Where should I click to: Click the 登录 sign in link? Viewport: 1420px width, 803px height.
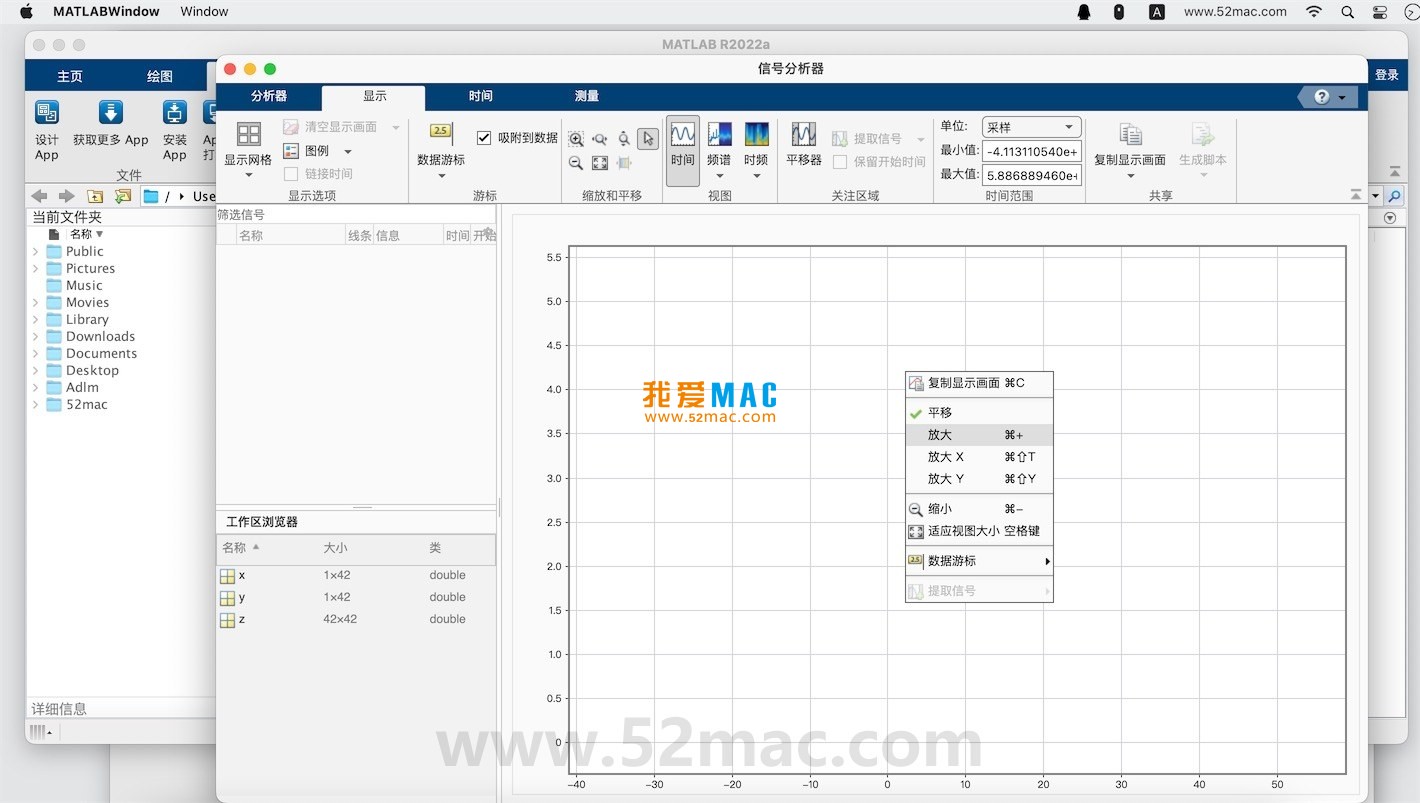tap(1387, 75)
